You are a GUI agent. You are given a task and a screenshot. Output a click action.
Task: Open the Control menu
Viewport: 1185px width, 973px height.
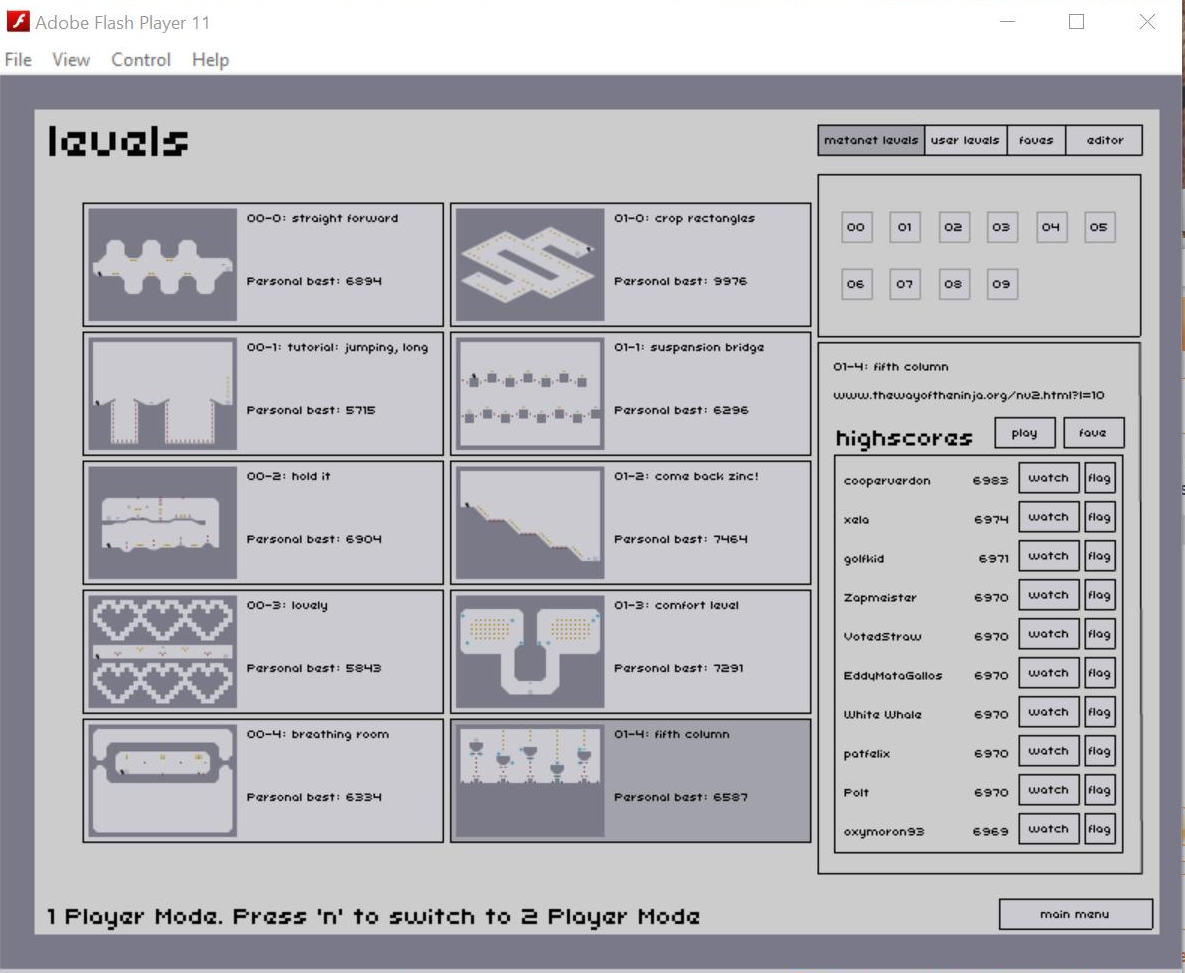tap(141, 60)
